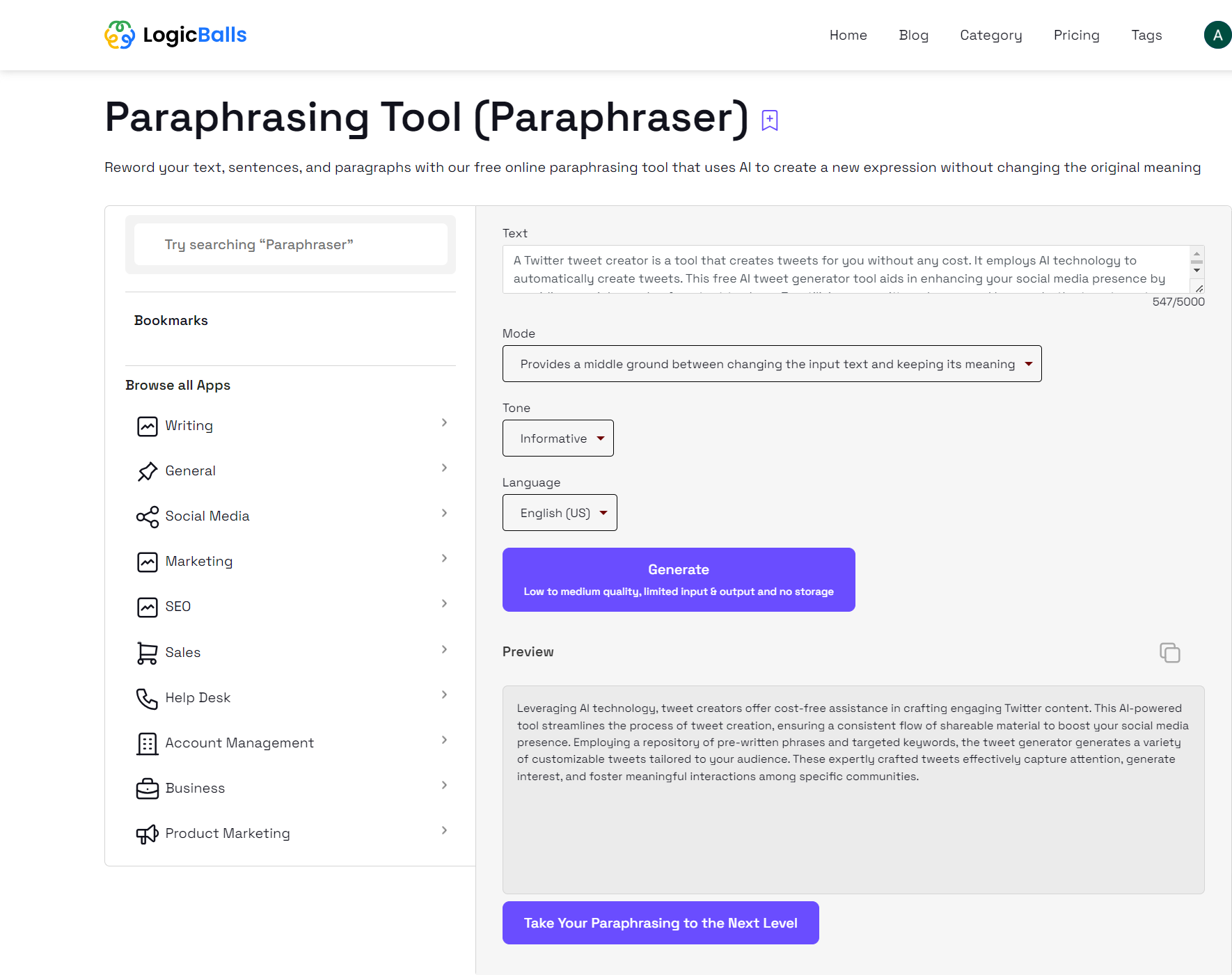
Task: Click the Bookmarks heading
Action: [171, 320]
